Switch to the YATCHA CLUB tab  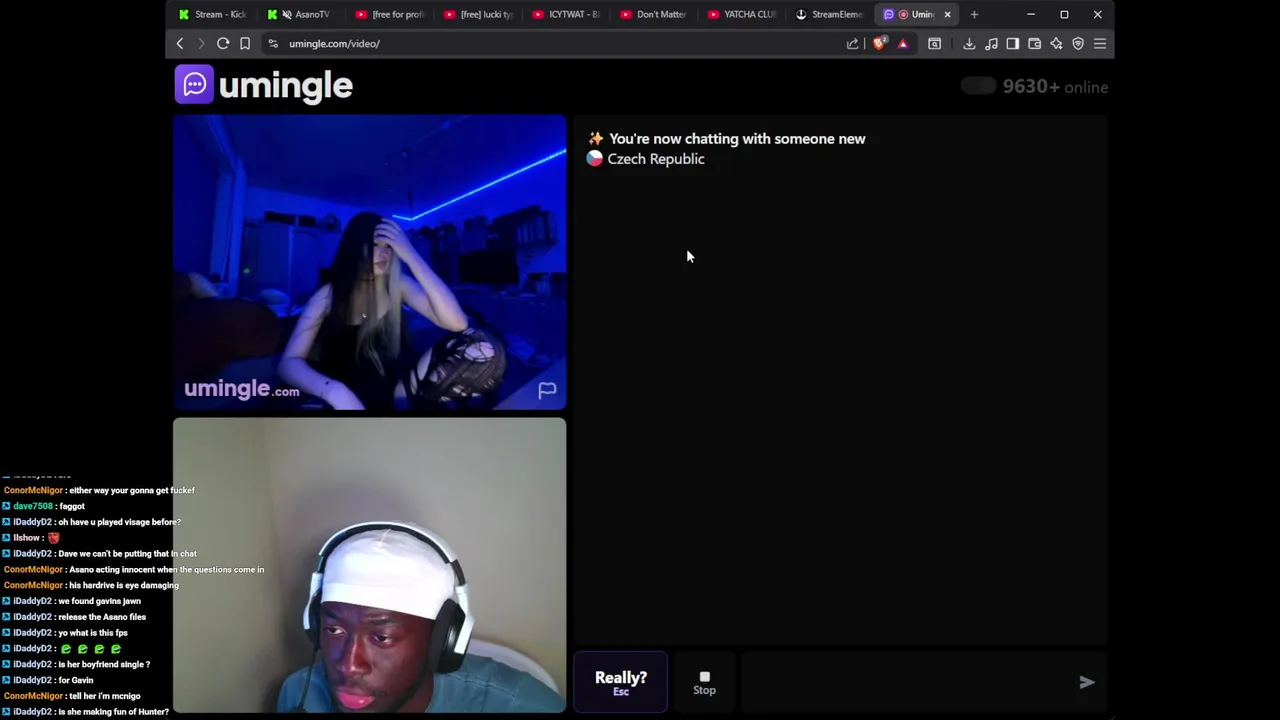point(742,14)
